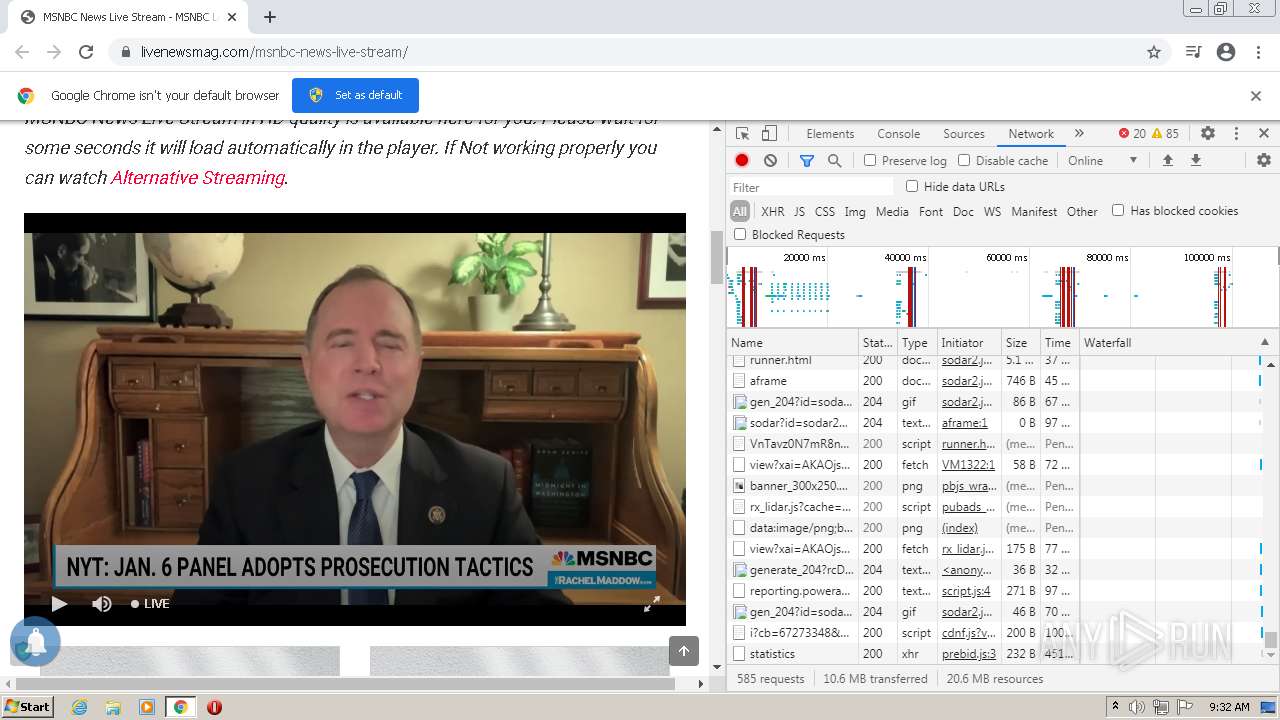Check the Has blocked cookies option
The height and width of the screenshot is (720, 1280).
[1118, 210]
